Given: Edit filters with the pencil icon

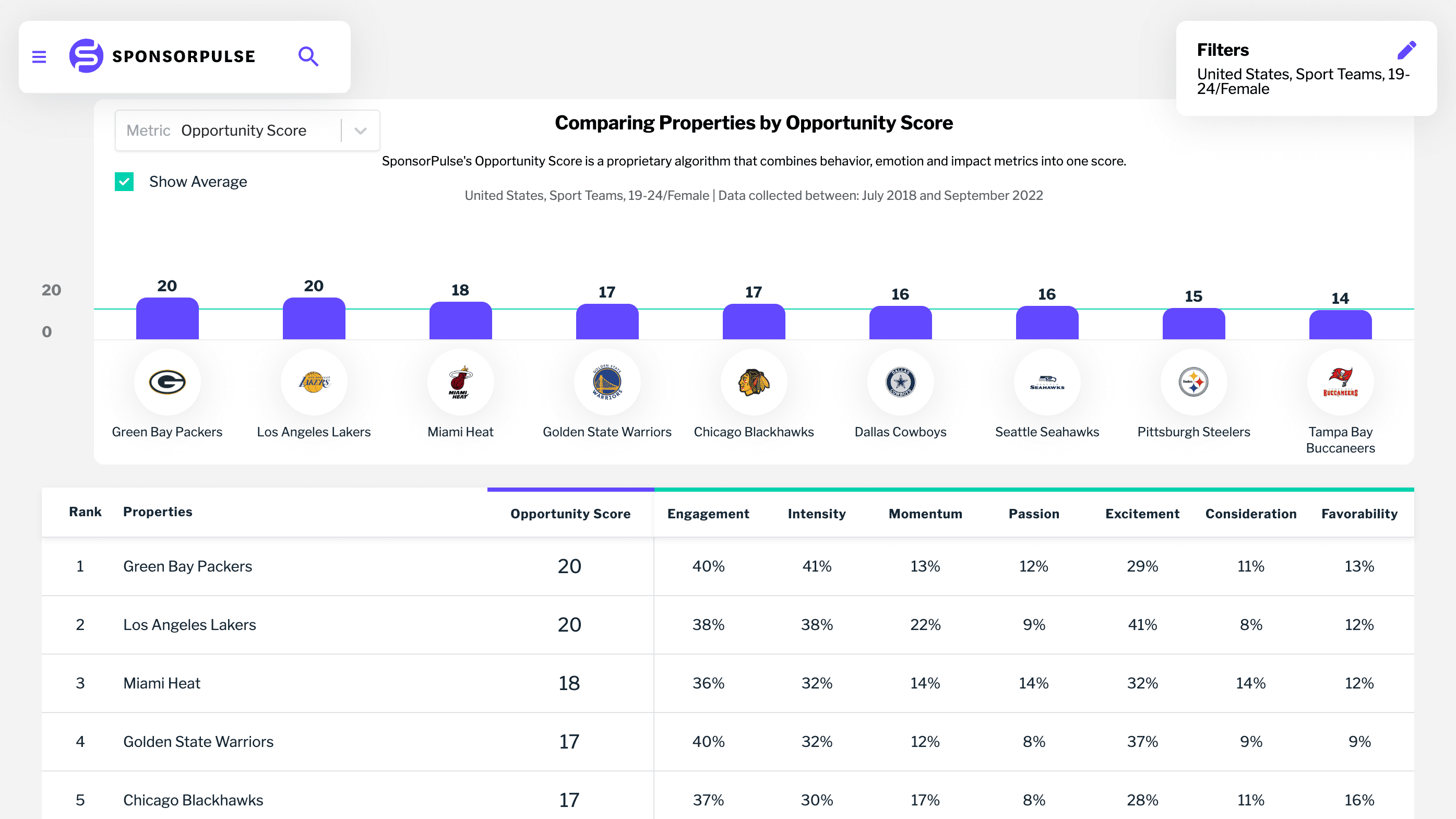Looking at the screenshot, I should point(1406,50).
